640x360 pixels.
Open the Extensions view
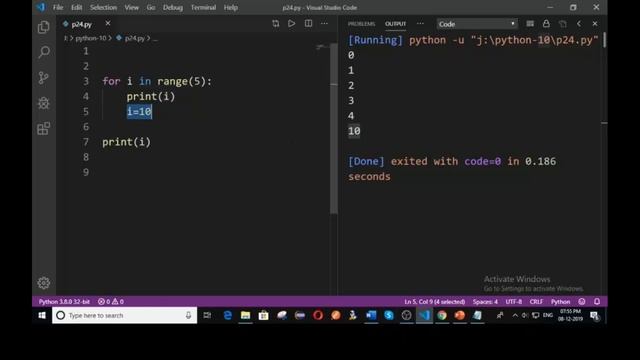44,129
